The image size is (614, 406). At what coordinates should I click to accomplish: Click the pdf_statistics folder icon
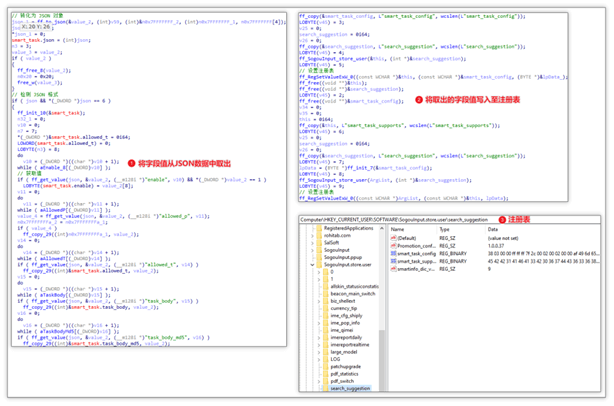pyautogui.click(x=326, y=374)
